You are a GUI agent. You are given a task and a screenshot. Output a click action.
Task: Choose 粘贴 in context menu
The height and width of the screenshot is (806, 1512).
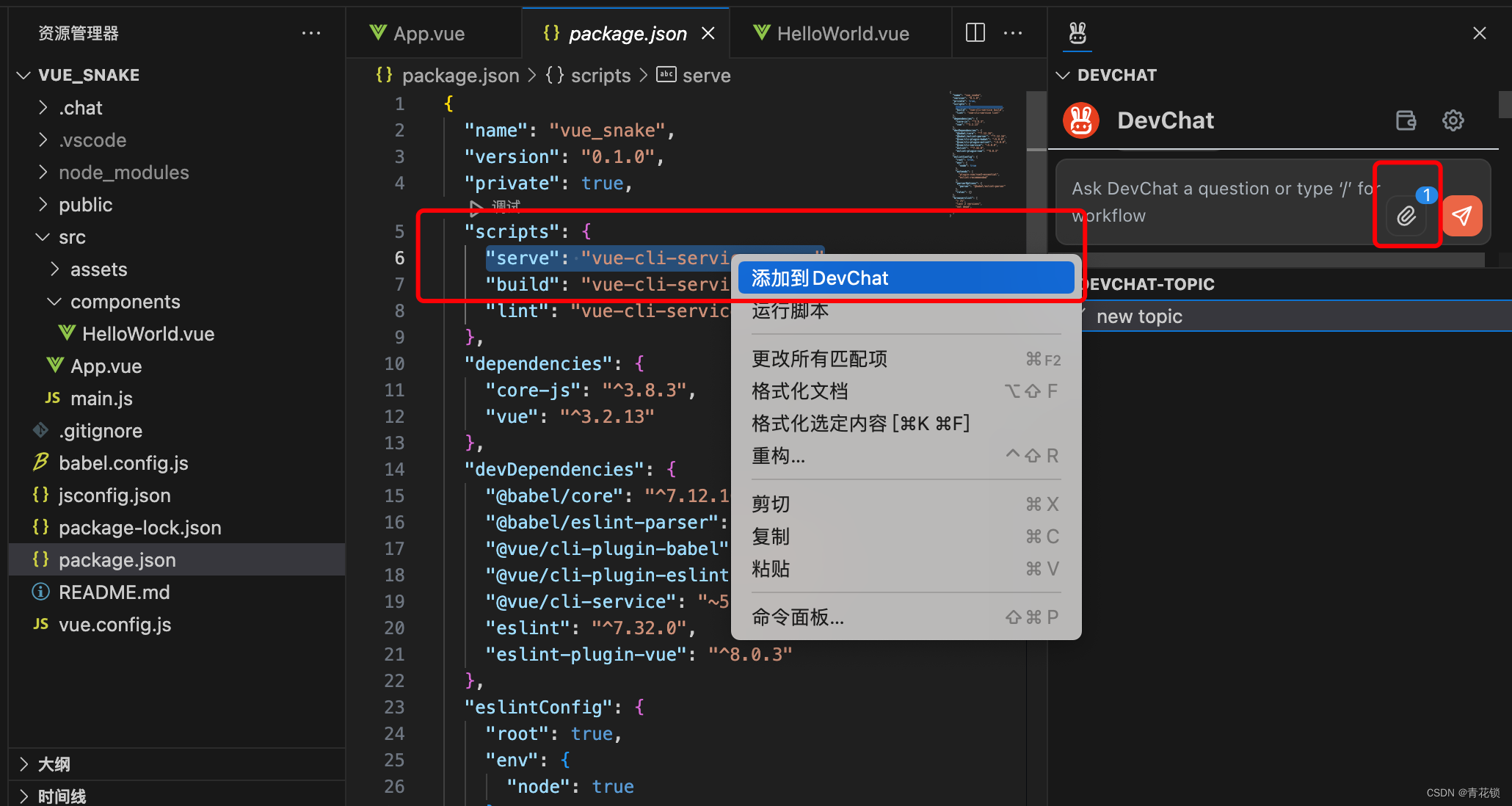click(906, 569)
